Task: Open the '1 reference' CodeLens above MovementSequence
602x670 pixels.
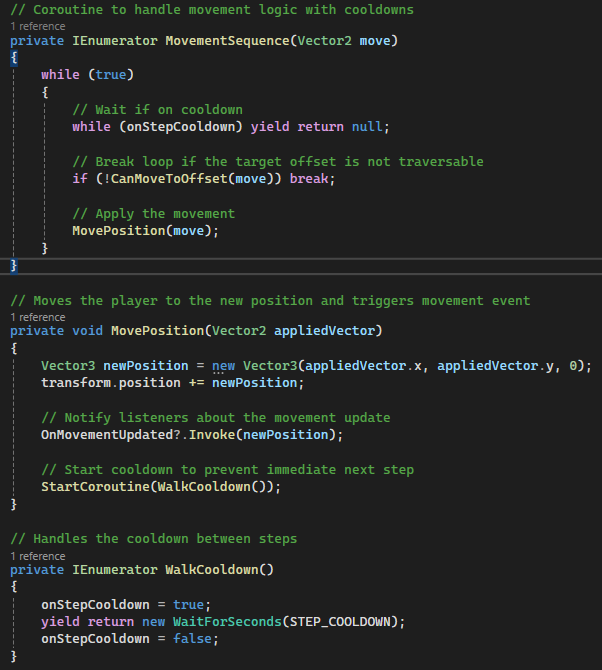Action: pyautogui.click(x=38, y=26)
